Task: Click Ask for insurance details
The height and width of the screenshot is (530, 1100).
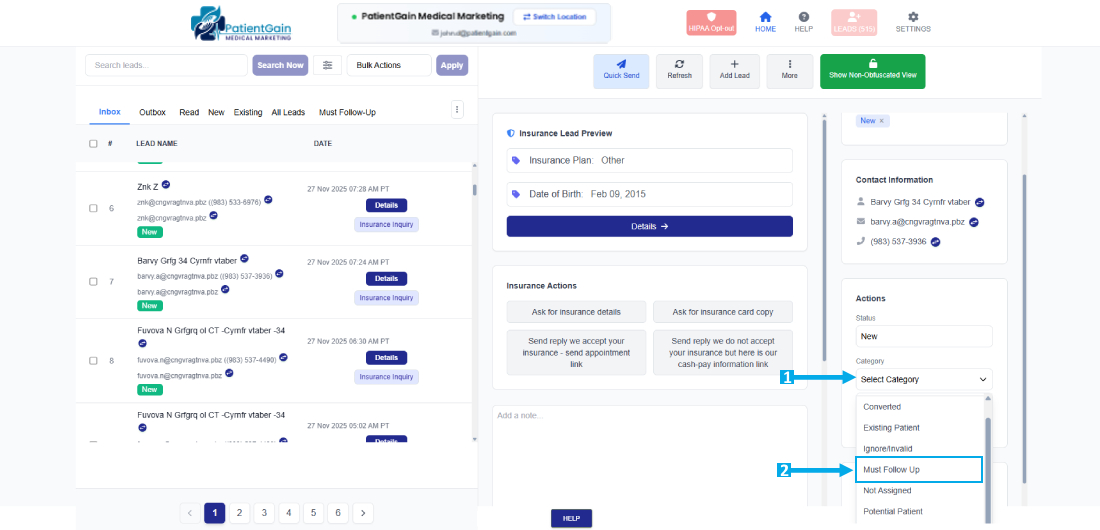Action: (576, 312)
